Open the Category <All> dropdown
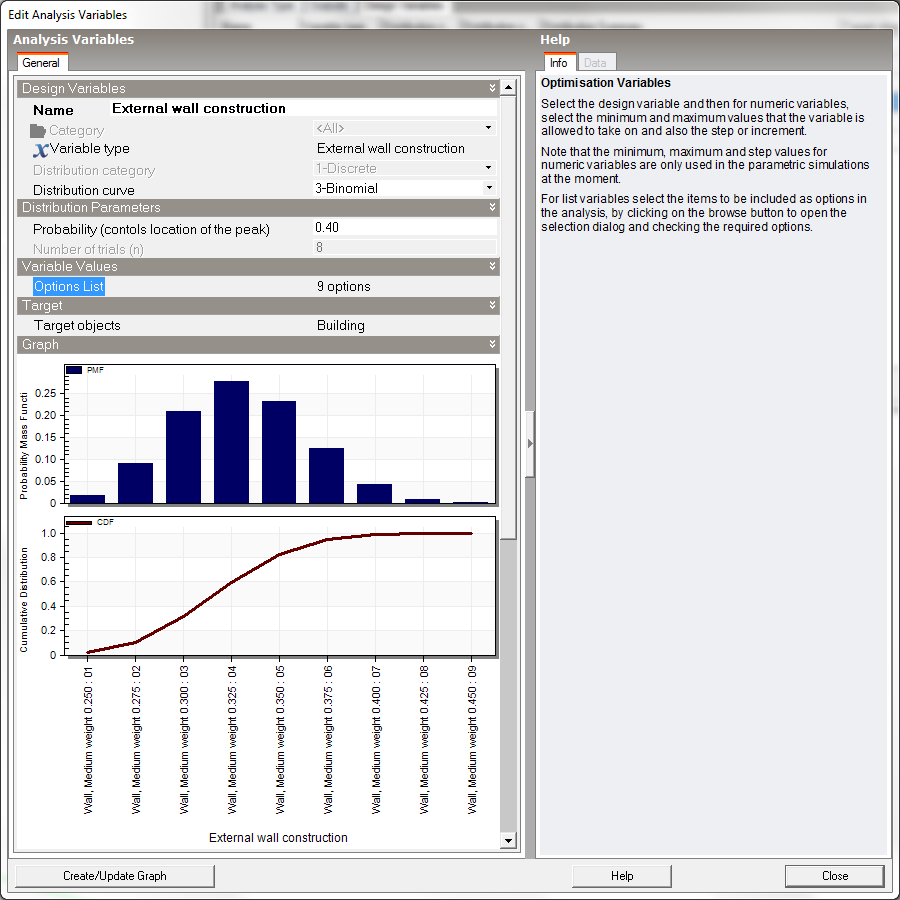Image resolution: width=900 pixels, height=900 pixels. [489, 129]
